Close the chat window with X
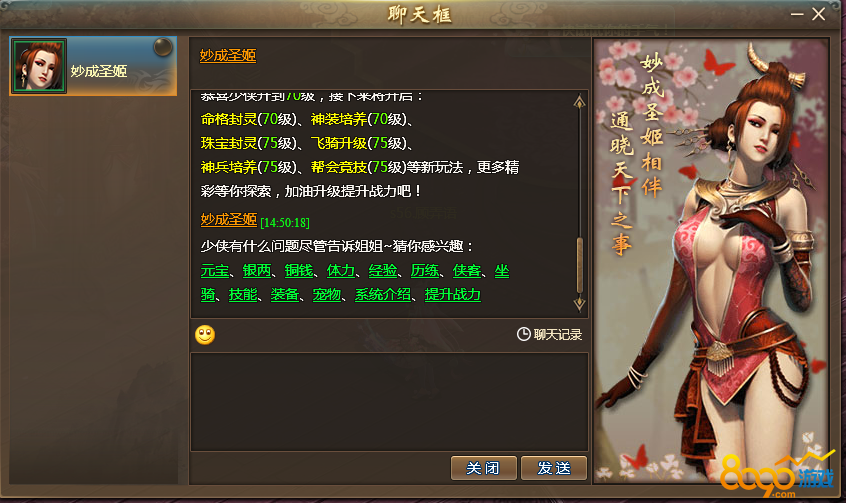 tap(818, 14)
